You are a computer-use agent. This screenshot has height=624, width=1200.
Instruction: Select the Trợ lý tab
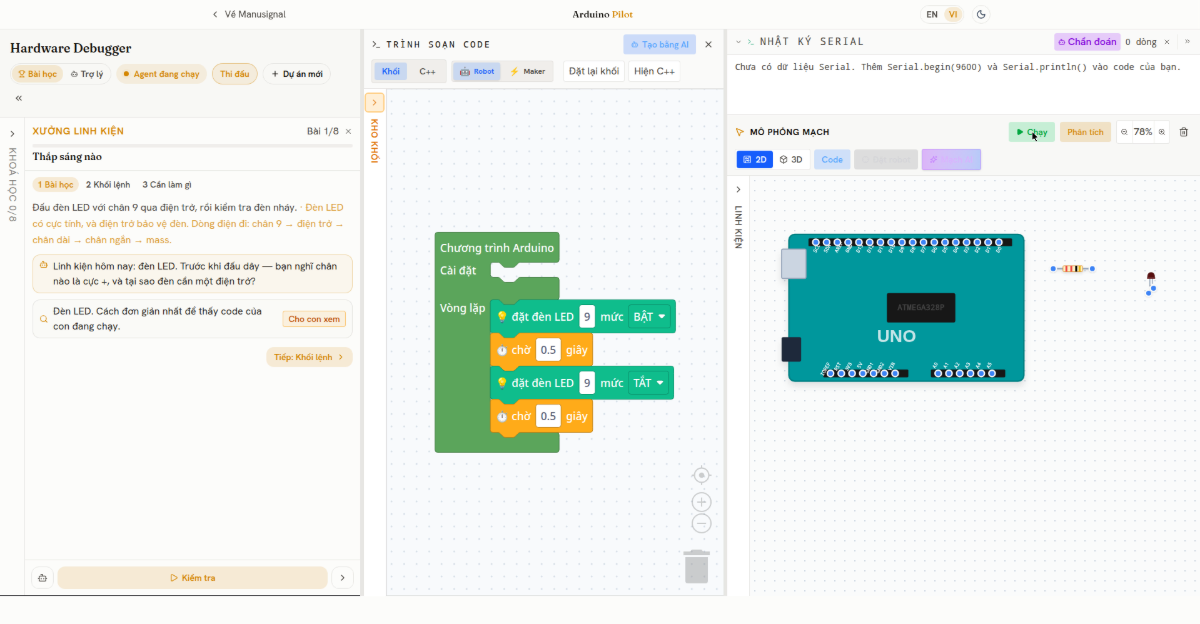tap(87, 74)
